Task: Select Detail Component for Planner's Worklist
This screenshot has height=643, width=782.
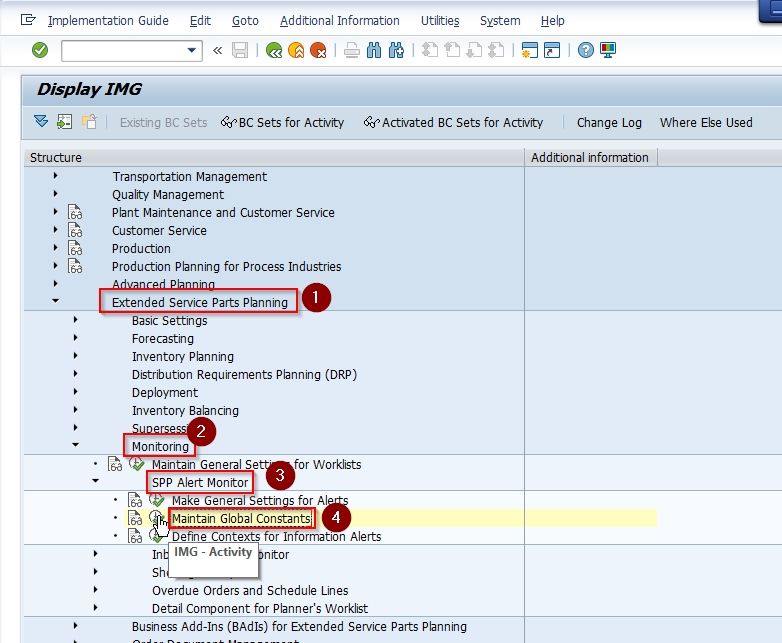Action: tap(260, 609)
